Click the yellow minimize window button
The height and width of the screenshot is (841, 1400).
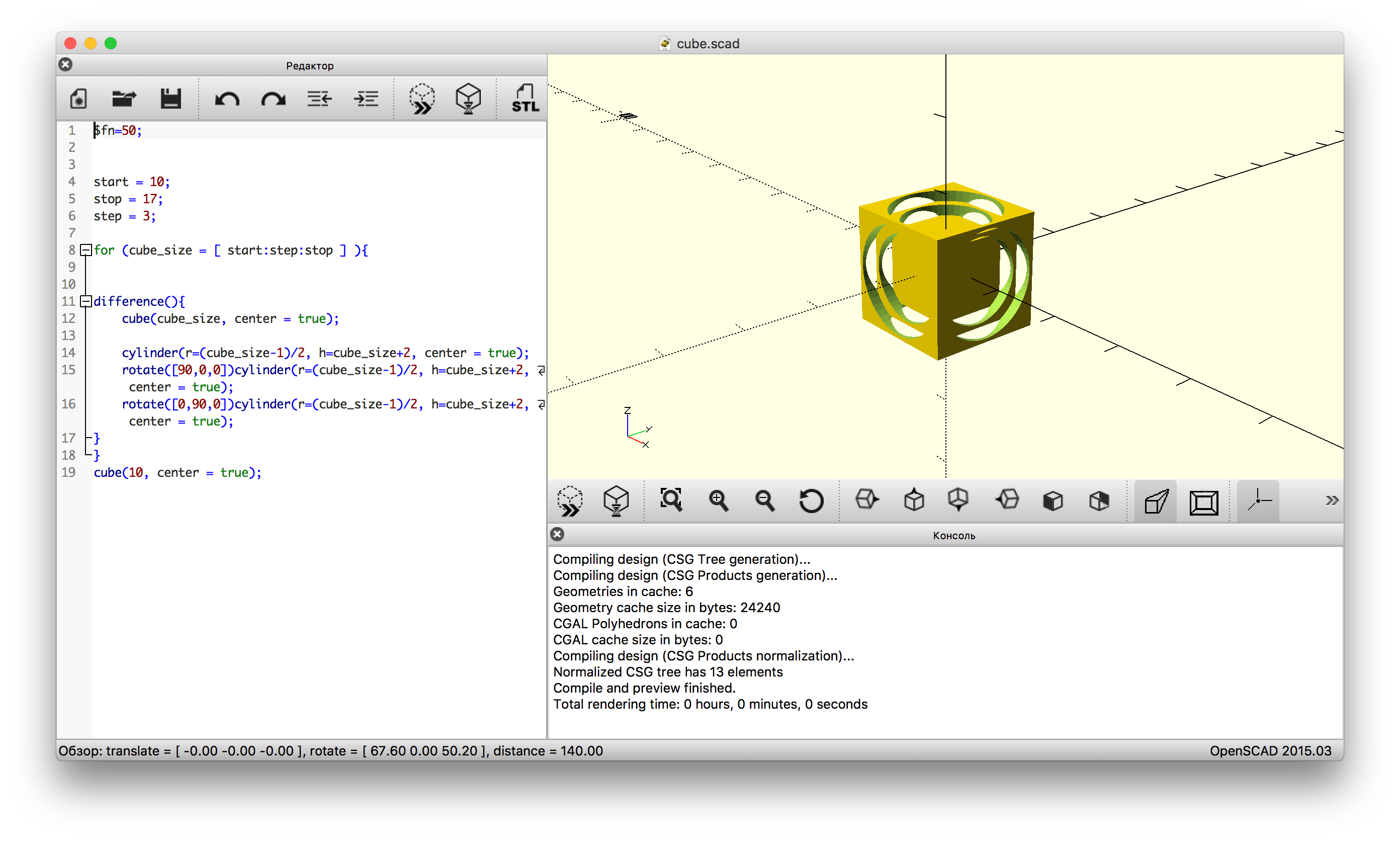click(91, 43)
